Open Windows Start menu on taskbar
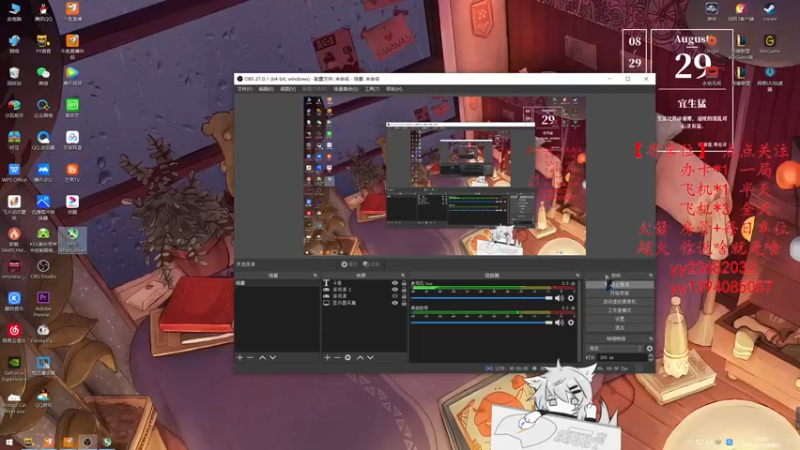Screen dimensions: 800x450 (x=9, y=442)
